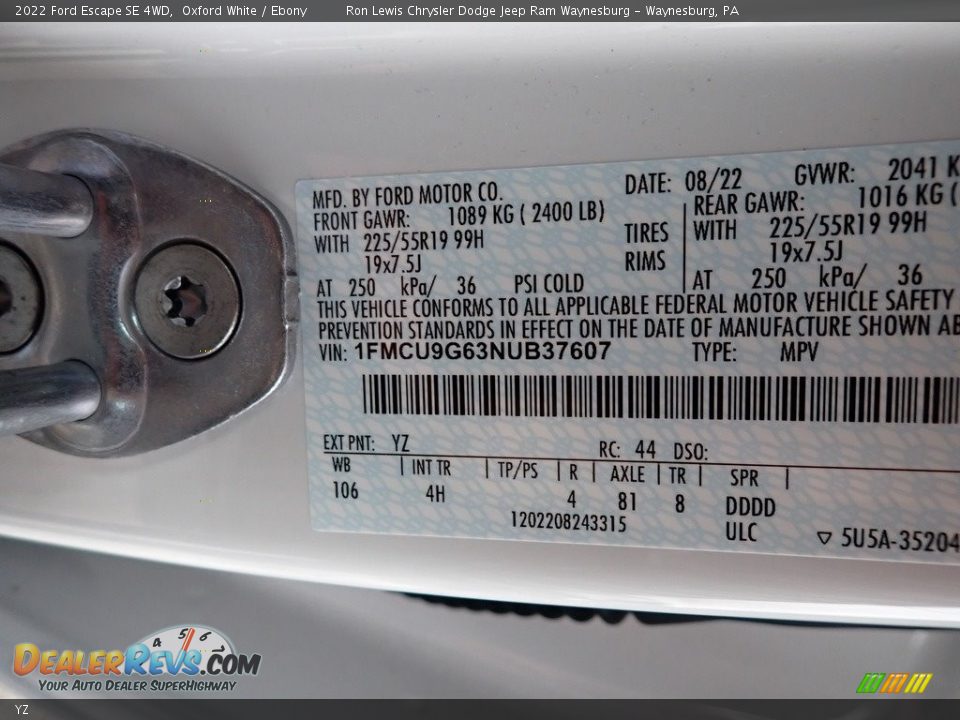Select the 'Oxford White / Ebony' color caption
Image resolution: width=960 pixels, height=720 pixels.
coord(244,10)
